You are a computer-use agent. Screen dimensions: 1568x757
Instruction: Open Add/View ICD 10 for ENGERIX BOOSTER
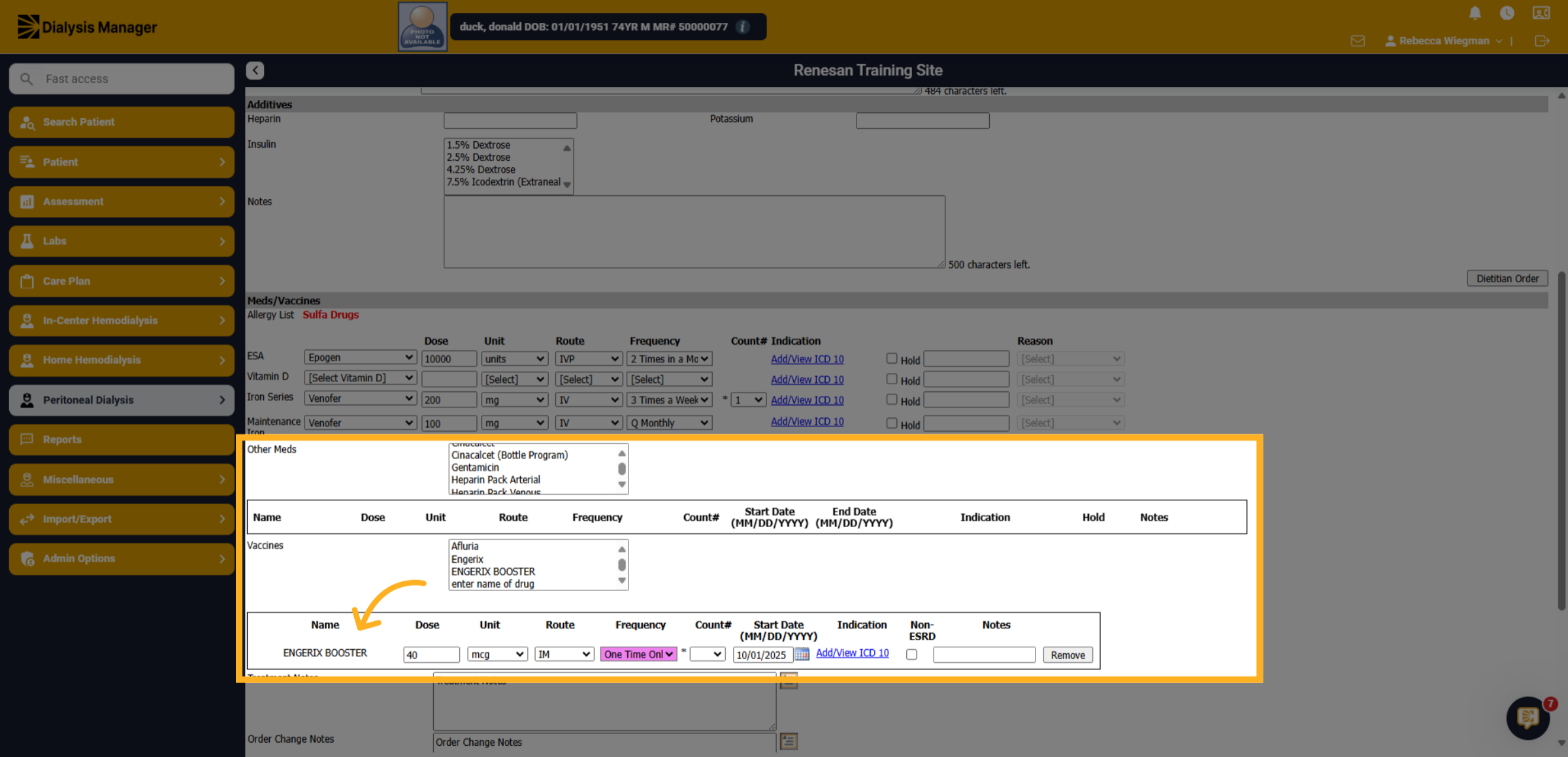(852, 653)
